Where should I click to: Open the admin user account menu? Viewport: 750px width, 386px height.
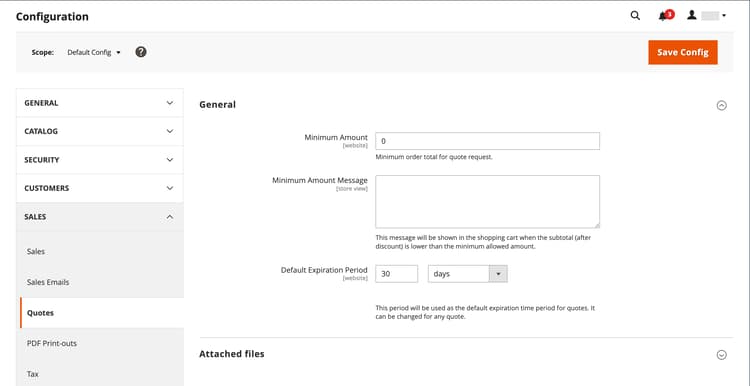coord(706,16)
